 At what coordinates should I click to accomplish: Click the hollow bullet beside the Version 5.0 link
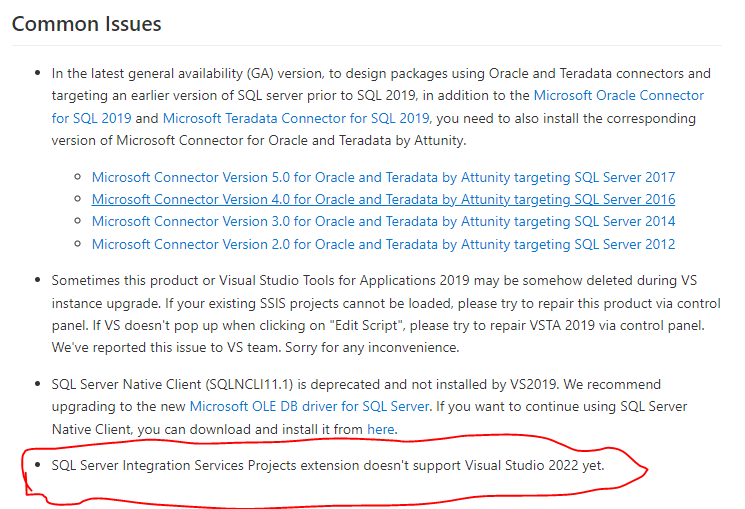(x=77, y=177)
